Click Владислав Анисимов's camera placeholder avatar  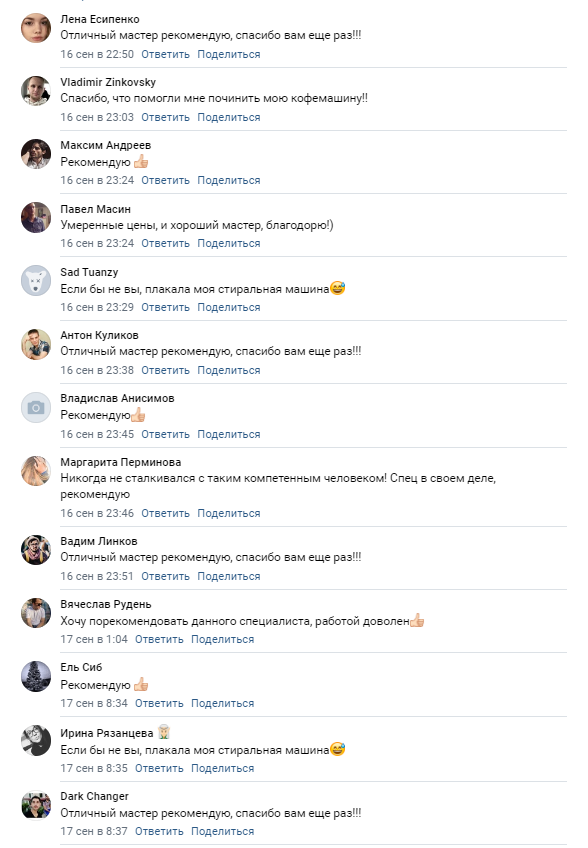coord(36,407)
